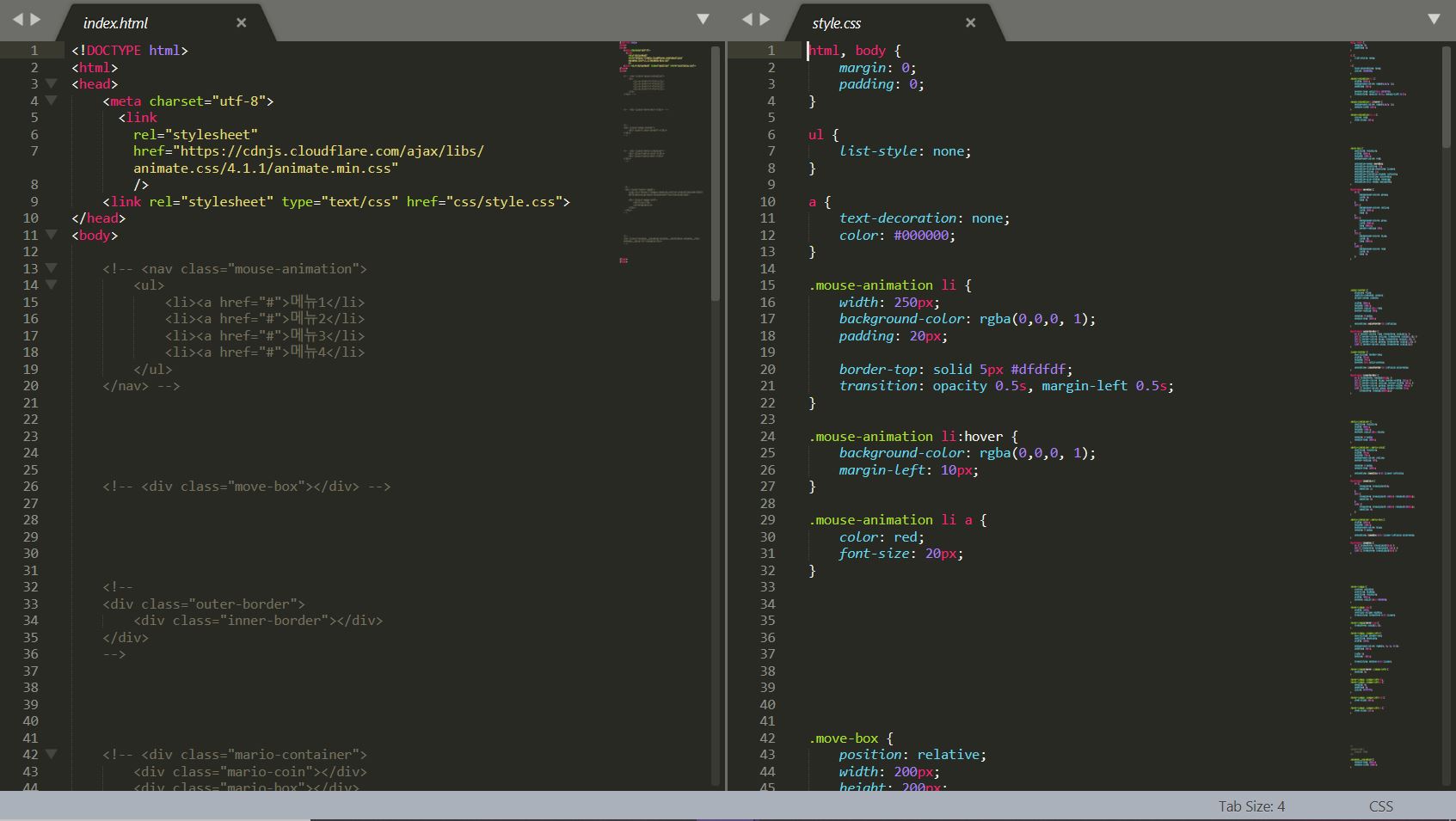Click the index.html pane vertical scrollbar
Image resolution: width=1456 pixels, height=821 pixels.
pos(716,172)
